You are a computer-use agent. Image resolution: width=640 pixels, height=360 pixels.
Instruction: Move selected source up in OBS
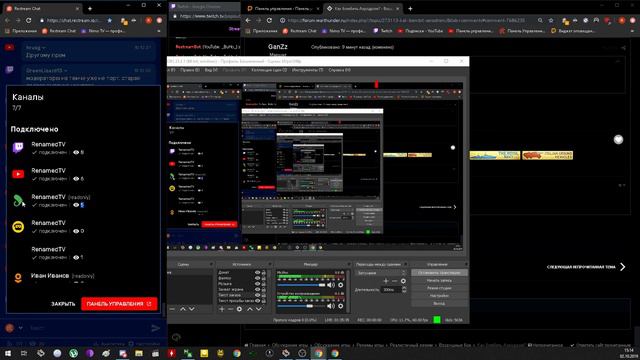click(x=250, y=309)
